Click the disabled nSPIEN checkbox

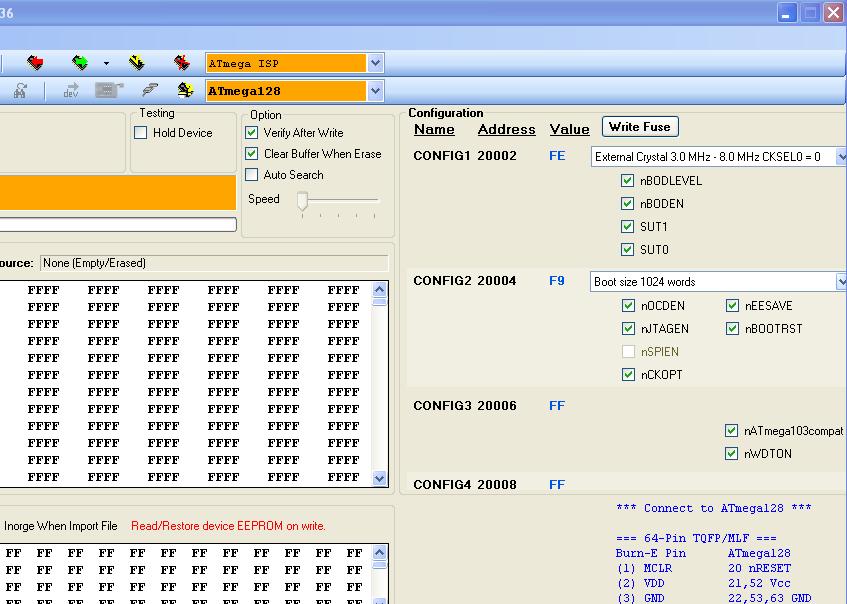(x=628, y=352)
